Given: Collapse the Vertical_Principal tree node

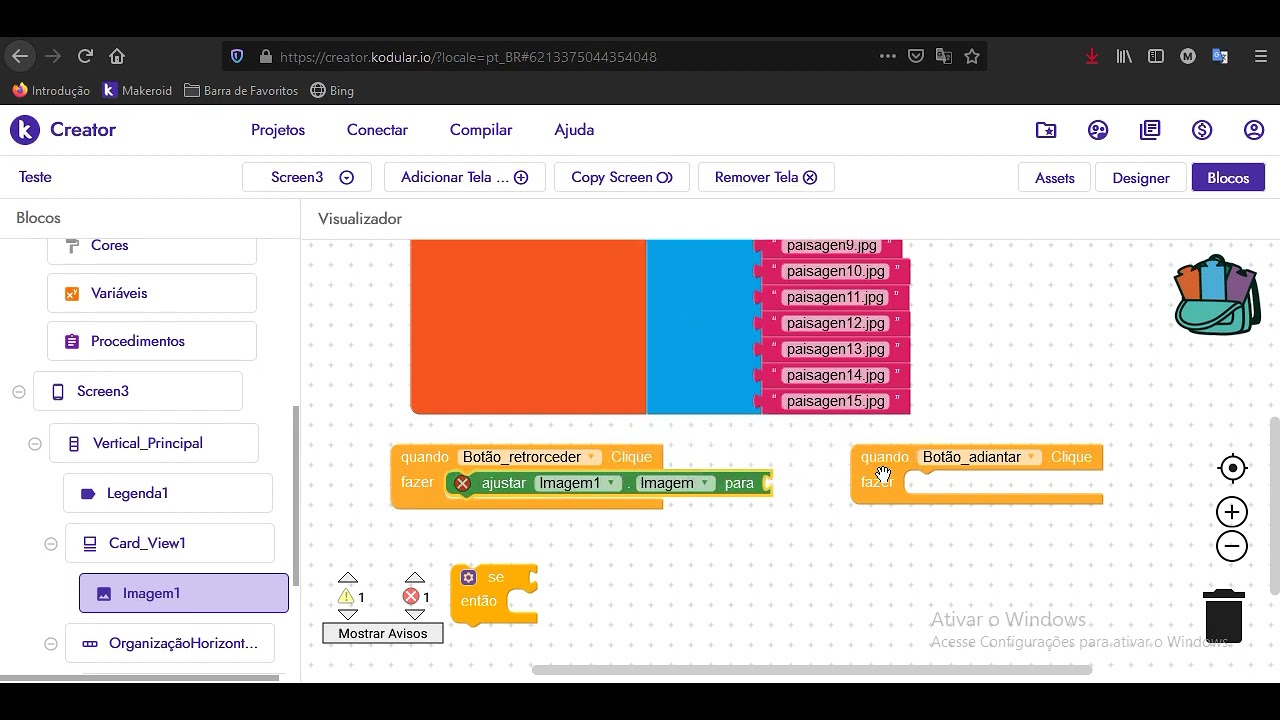Looking at the screenshot, I should click(x=34, y=444).
